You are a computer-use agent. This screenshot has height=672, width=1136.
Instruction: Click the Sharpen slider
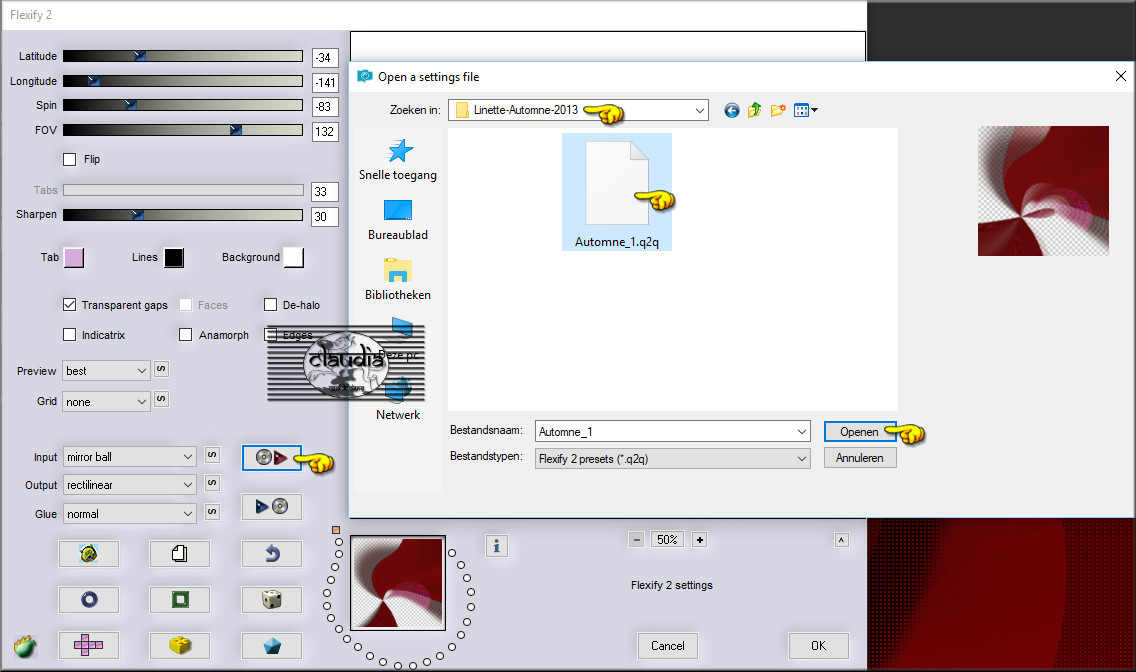(183, 214)
